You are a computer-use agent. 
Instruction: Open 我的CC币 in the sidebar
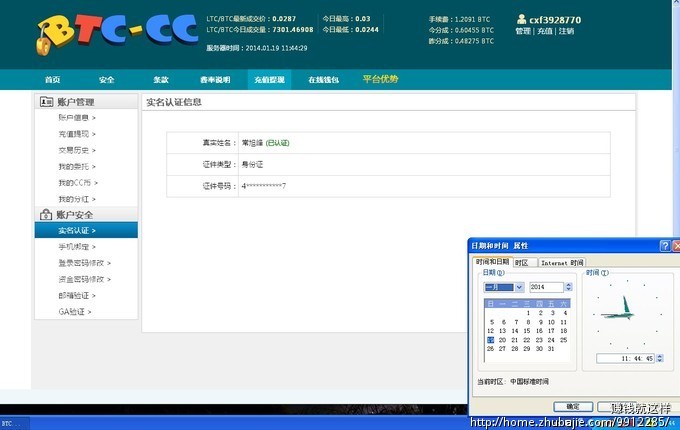click(x=78, y=183)
